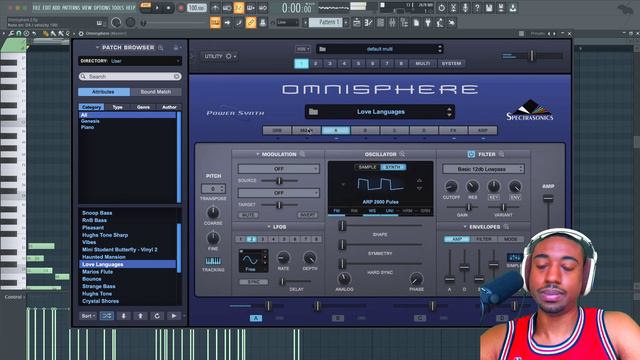The width and height of the screenshot is (640, 360).
Task: Toggle the modulation INVERT button
Action: tap(308, 215)
